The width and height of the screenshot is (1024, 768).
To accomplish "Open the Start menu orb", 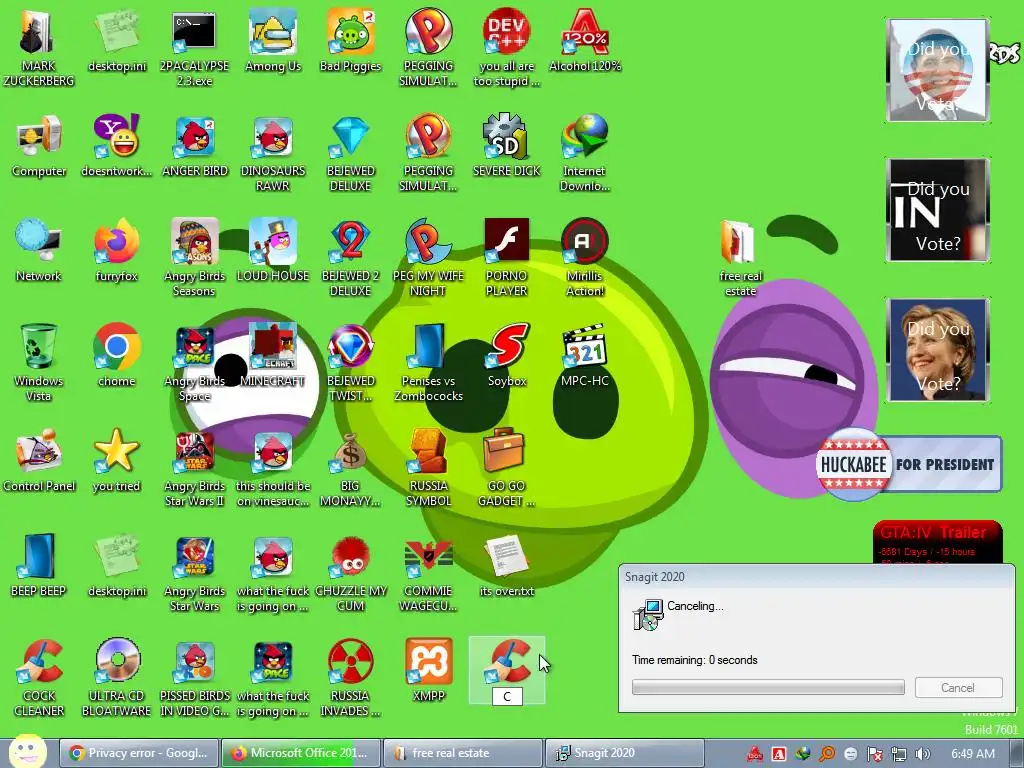I will pos(27,751).
